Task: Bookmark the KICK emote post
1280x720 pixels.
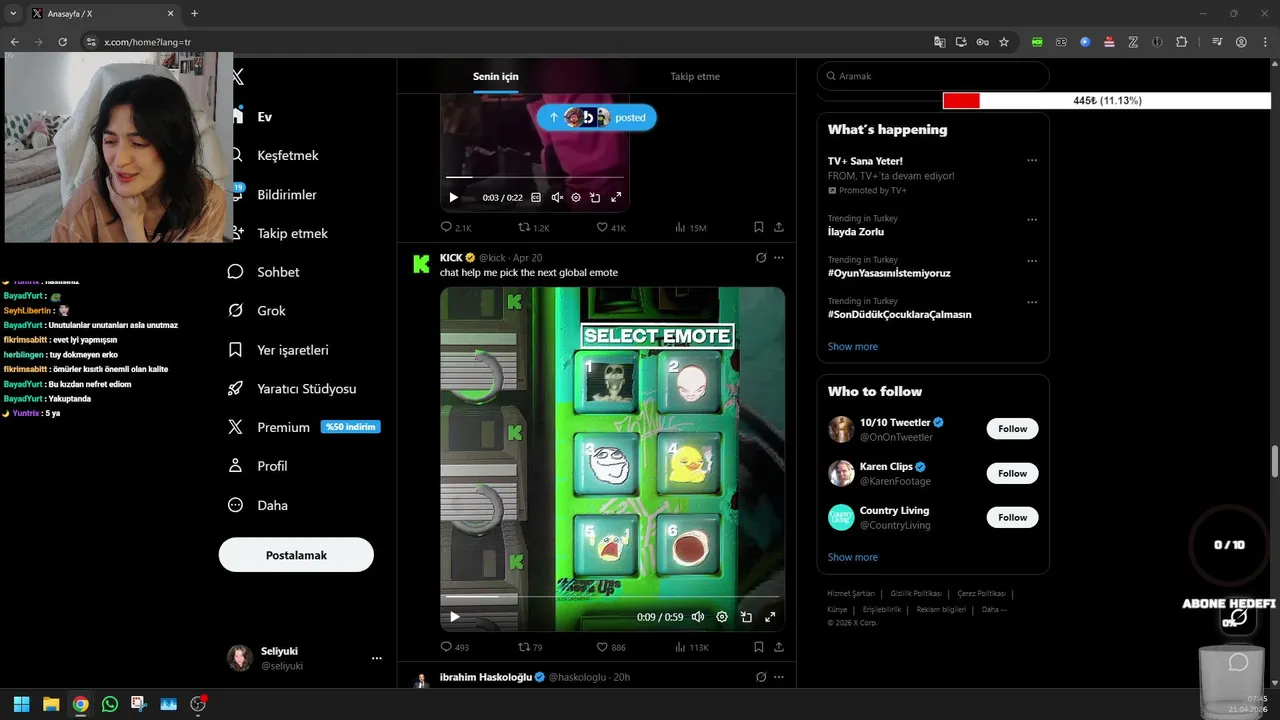Action: click(759, 647)
